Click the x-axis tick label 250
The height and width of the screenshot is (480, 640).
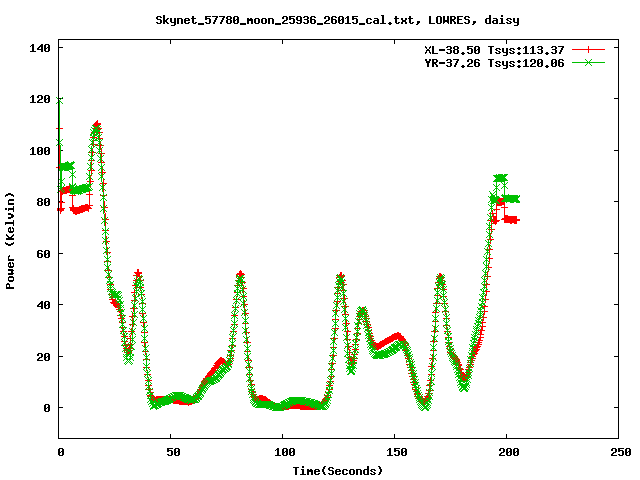click(x=621, y=452)
